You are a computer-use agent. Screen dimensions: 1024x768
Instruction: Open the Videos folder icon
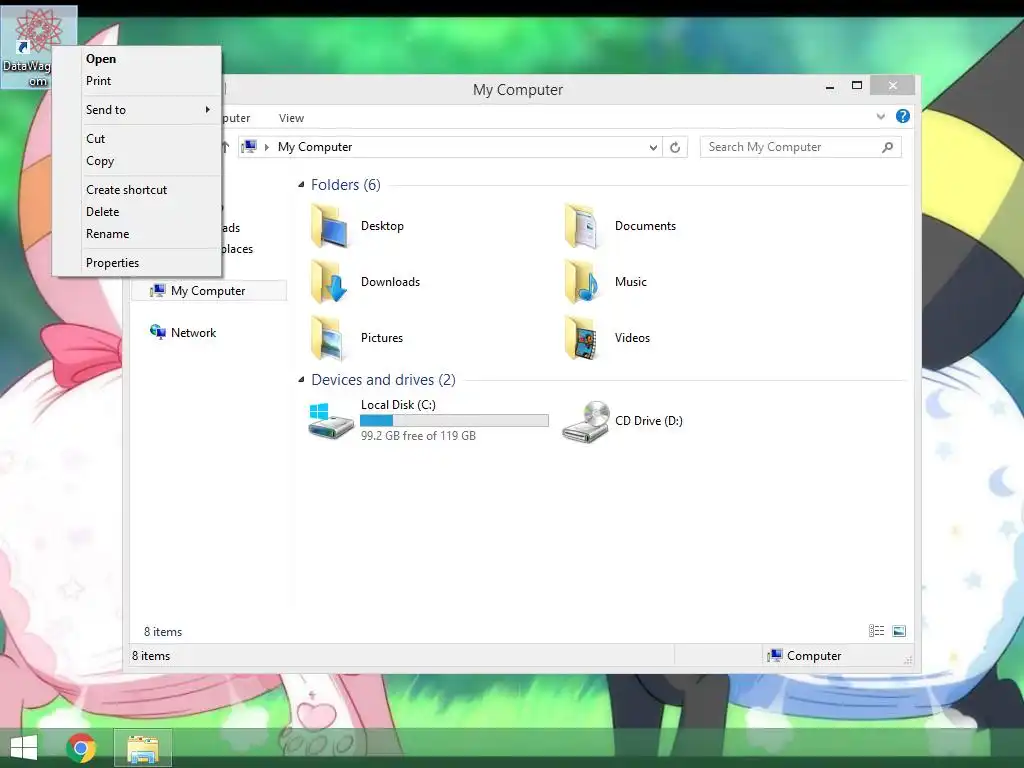click(x=583, y=338)
